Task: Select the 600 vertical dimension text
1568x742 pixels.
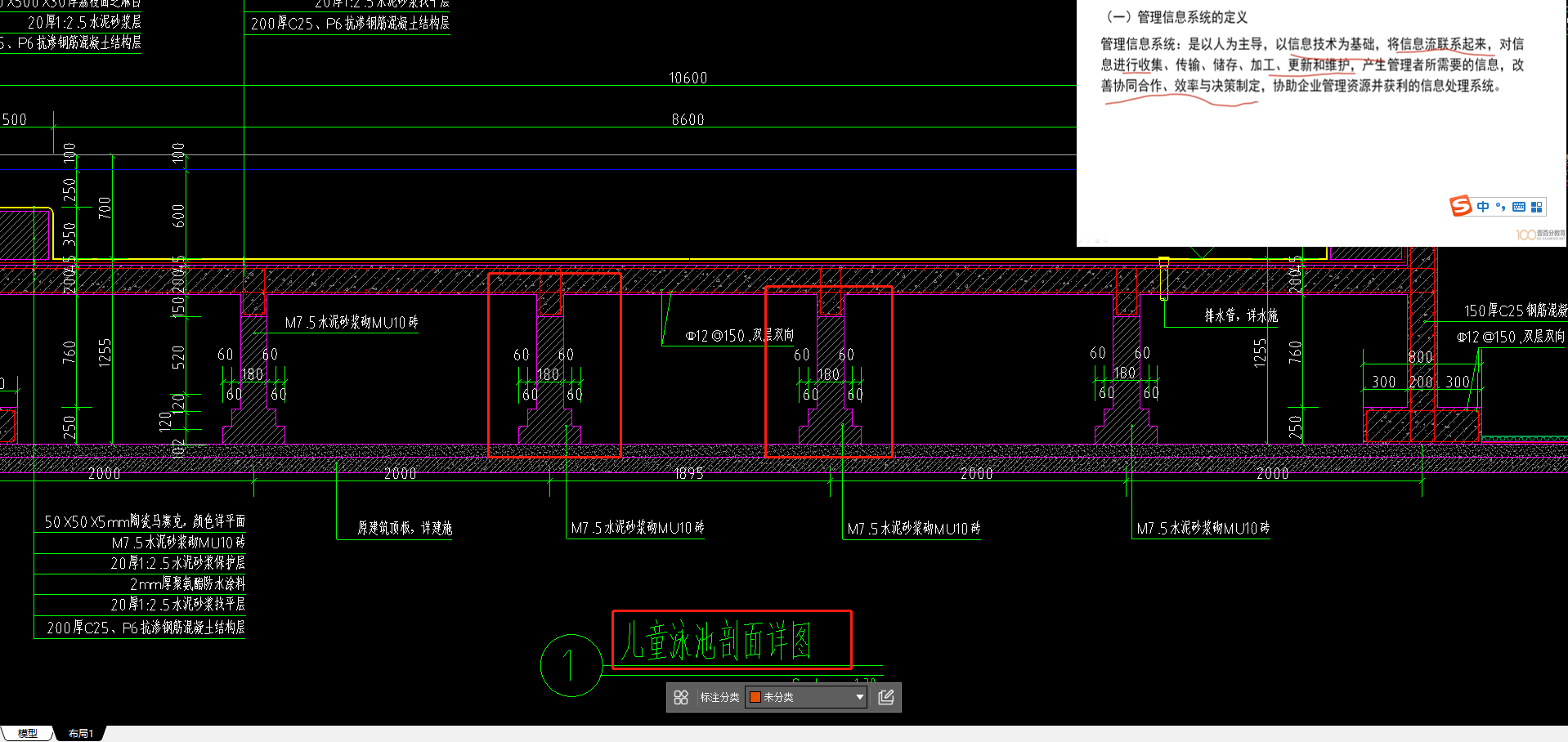Action: pyautogui.click(x=178, y=216)
